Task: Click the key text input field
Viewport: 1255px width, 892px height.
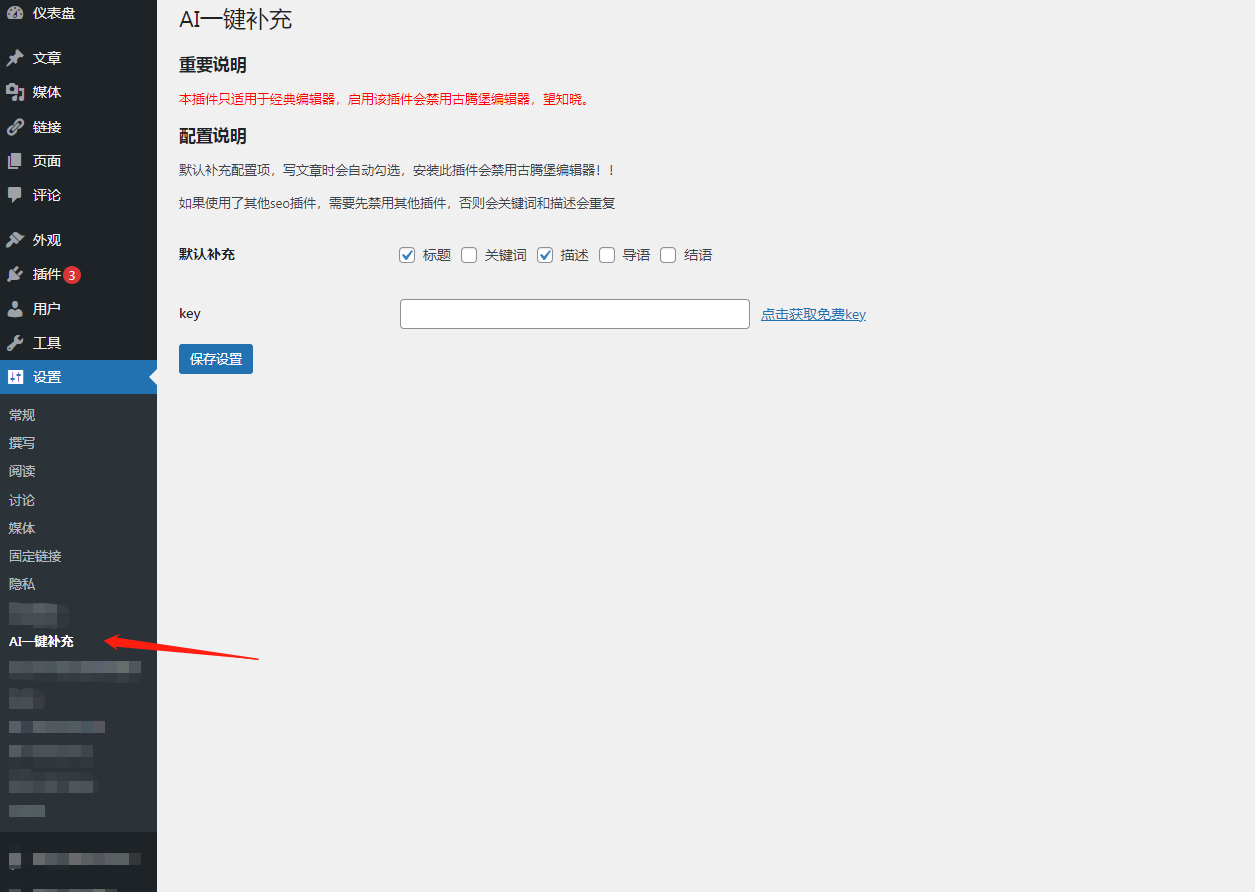Action: click(x=574, y=314)
